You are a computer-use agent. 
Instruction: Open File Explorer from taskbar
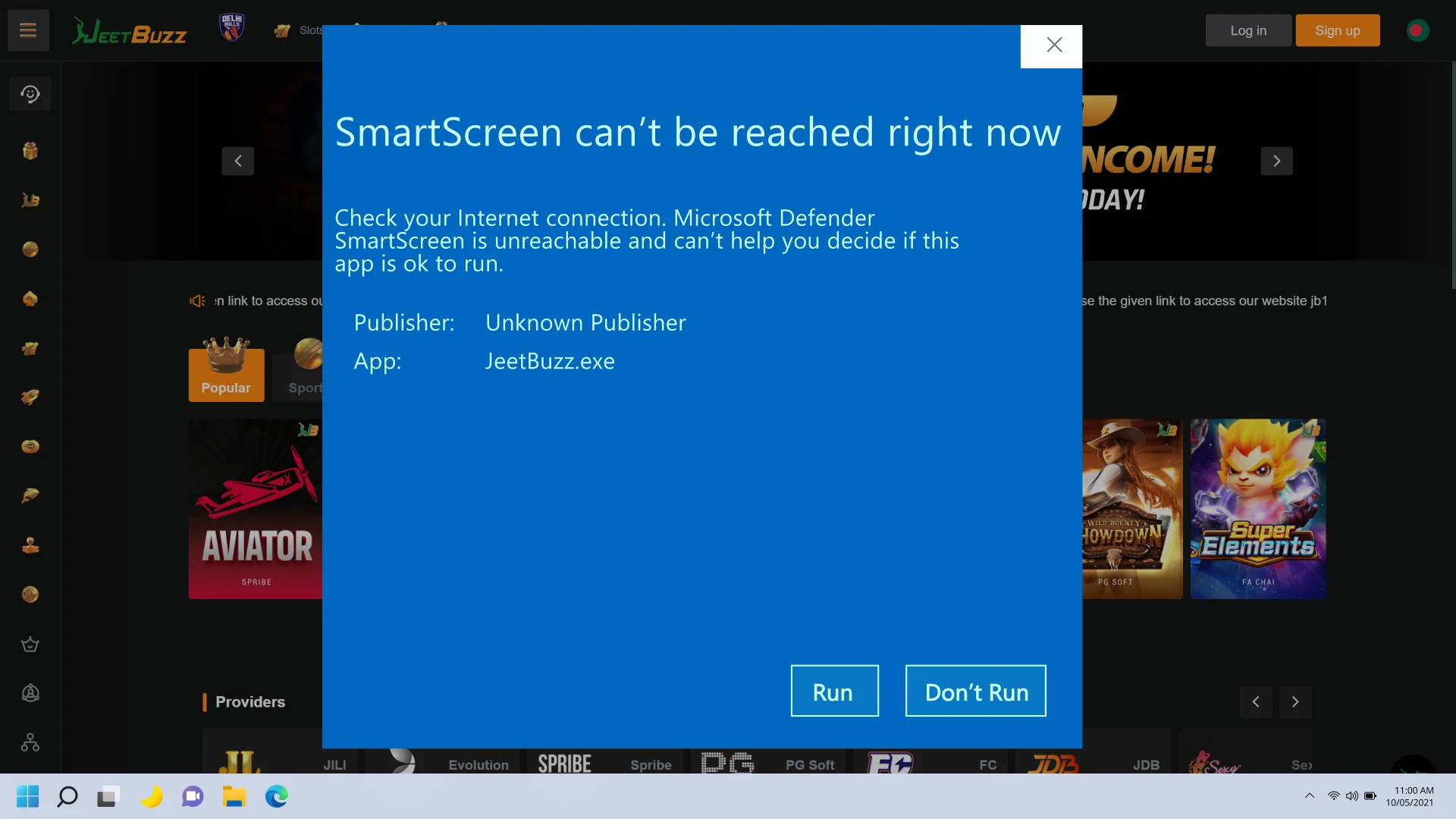click(x=234, y=796)
